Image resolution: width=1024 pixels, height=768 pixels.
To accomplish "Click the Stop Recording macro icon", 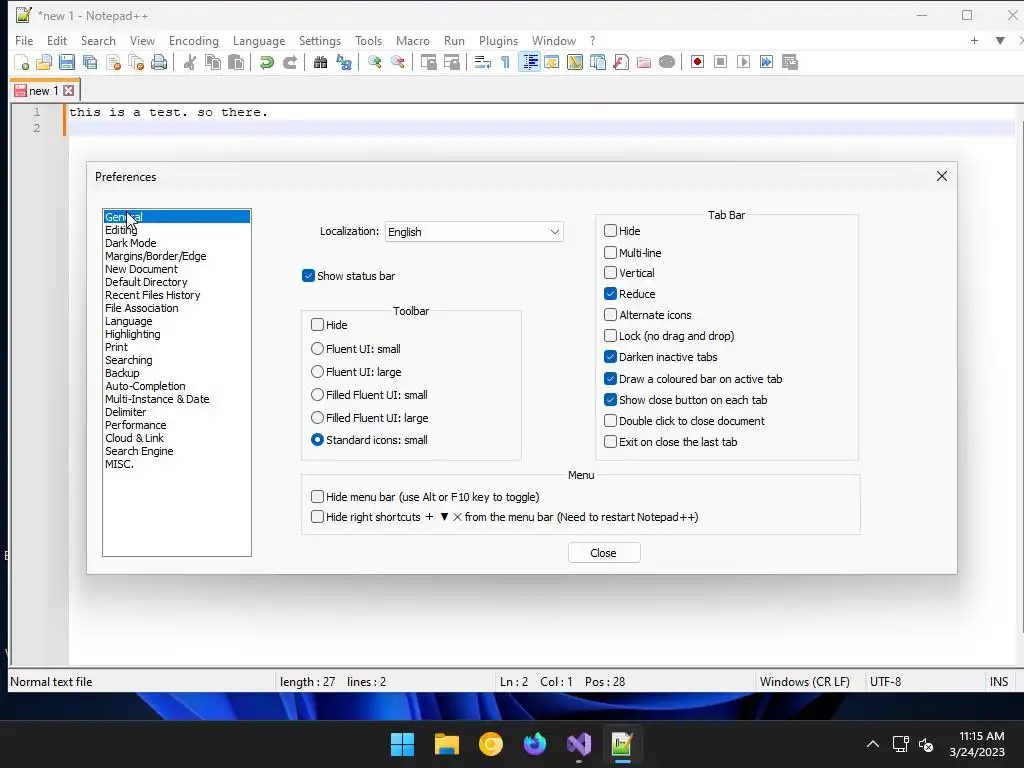I will [720, 62].
